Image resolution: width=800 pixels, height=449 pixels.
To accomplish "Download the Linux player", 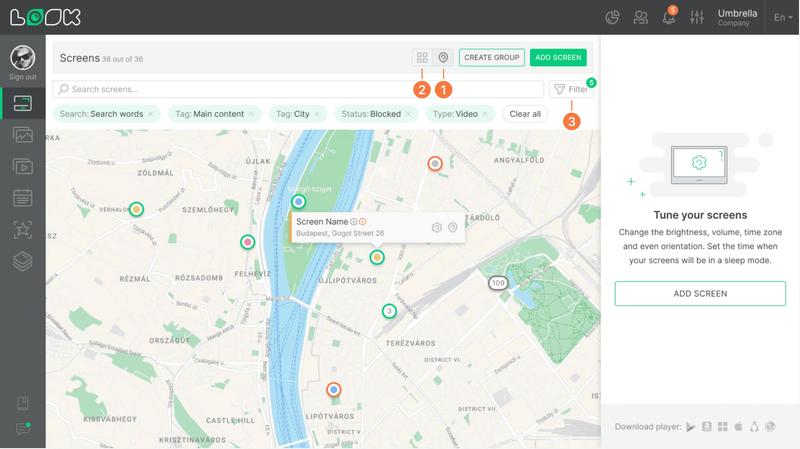I will [x=754, y=427].
